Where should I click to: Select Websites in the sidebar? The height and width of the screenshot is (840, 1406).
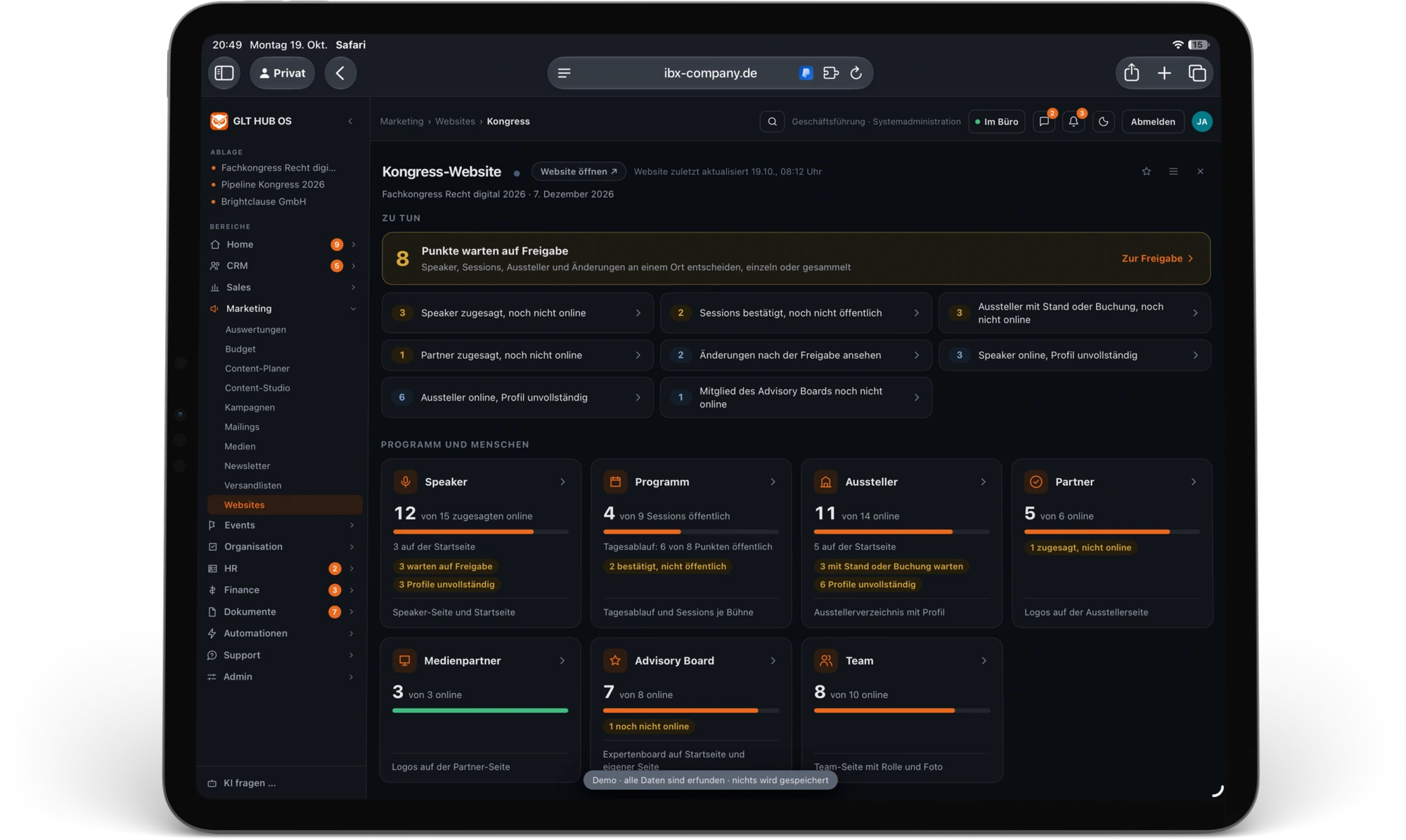point(285,505)
